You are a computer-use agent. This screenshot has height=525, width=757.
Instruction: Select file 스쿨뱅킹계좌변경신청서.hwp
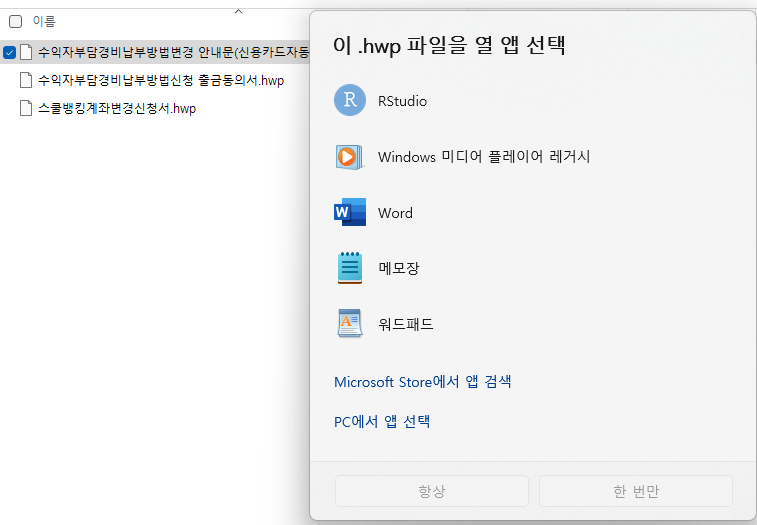117,108
